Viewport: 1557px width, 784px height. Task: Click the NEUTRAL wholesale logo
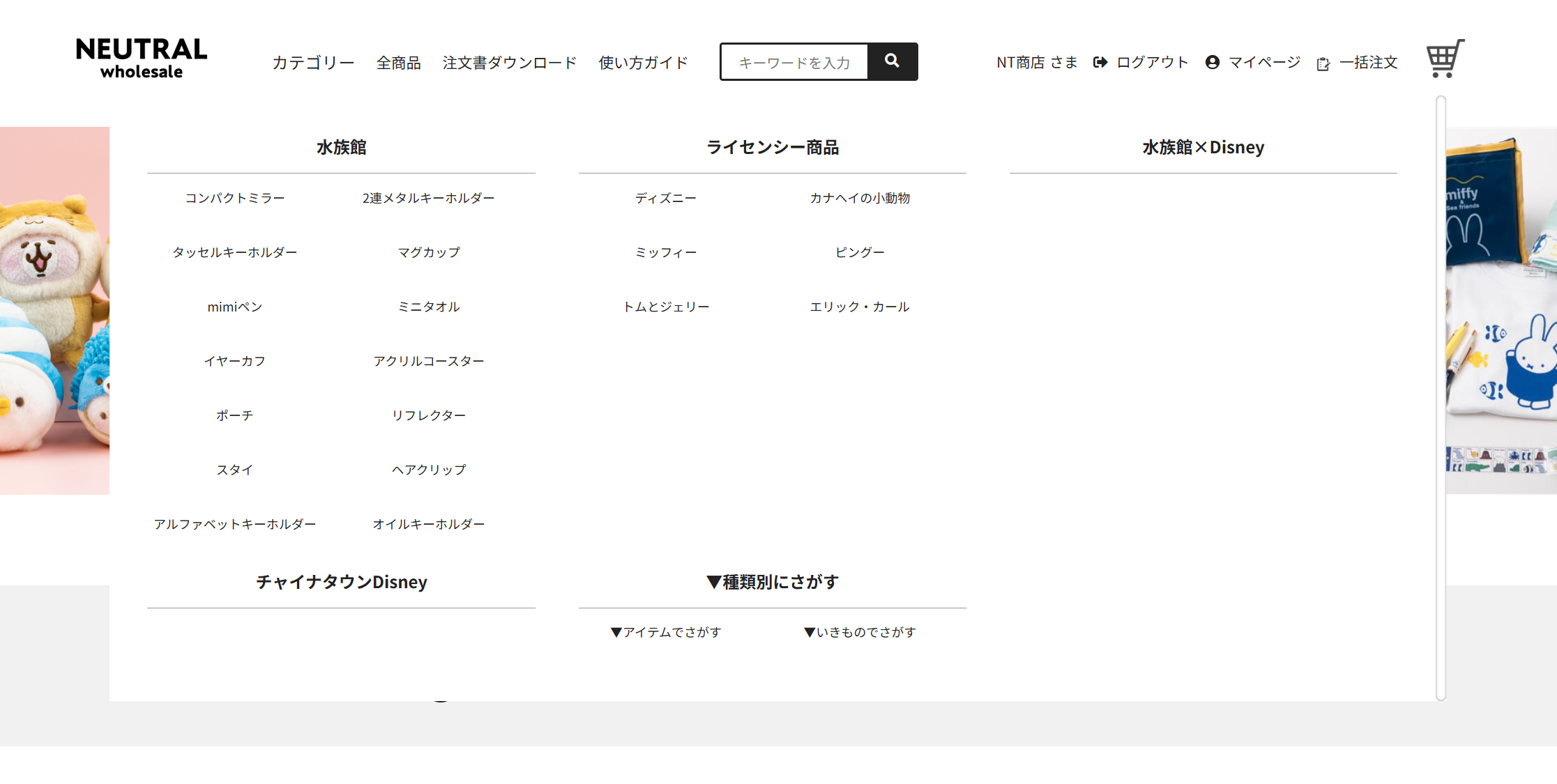tap(142, 59)
